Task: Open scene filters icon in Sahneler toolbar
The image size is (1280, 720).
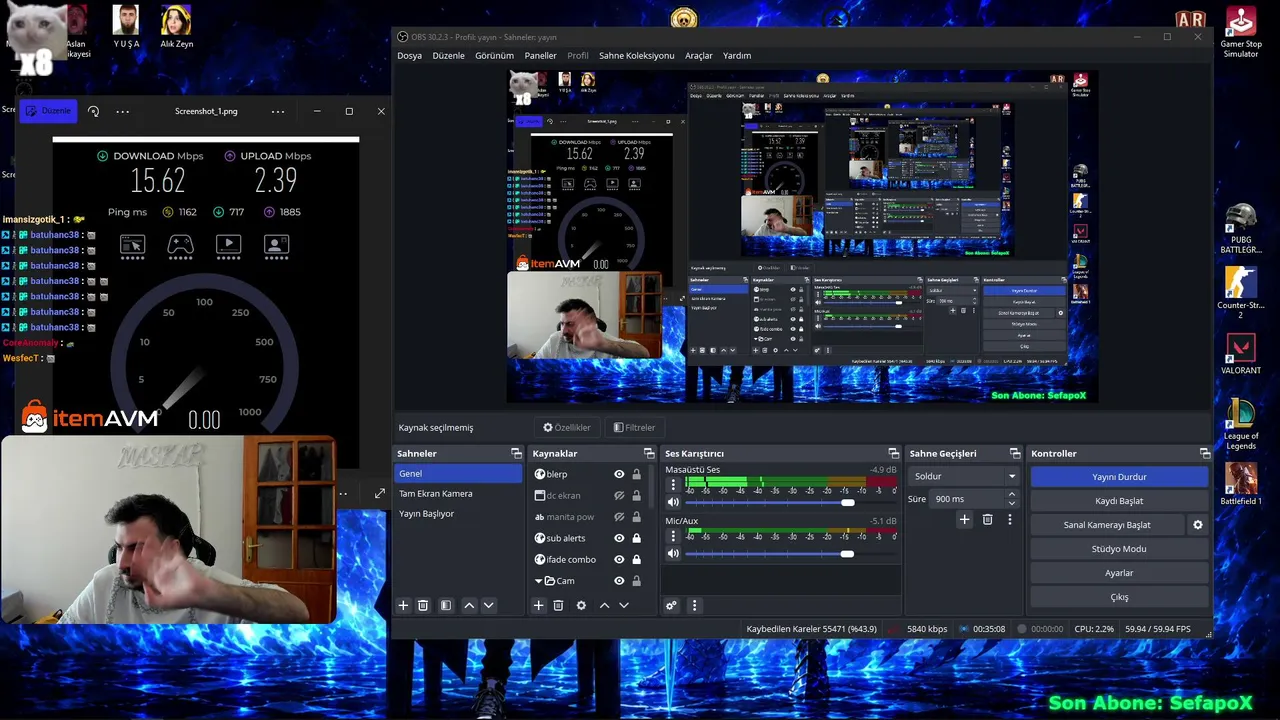Action: coord(446,605)
